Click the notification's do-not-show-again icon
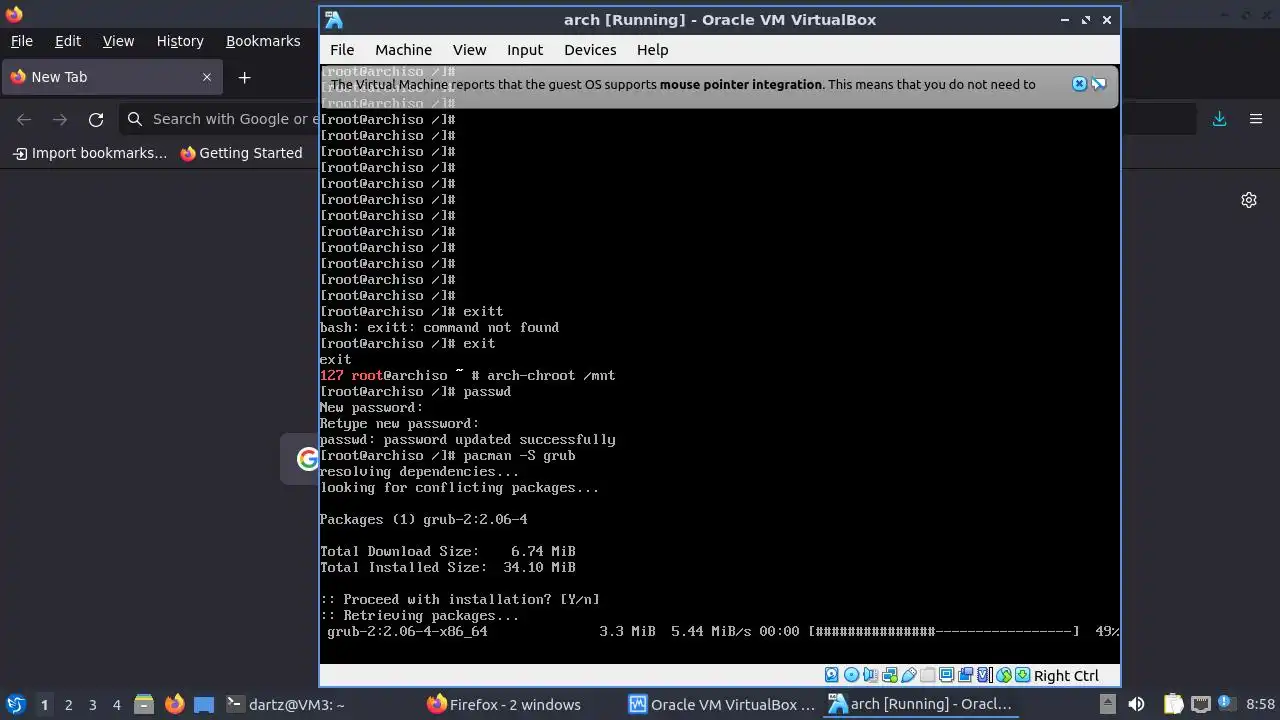This screenshot has width=1280, height=720. coord(1098,84)
